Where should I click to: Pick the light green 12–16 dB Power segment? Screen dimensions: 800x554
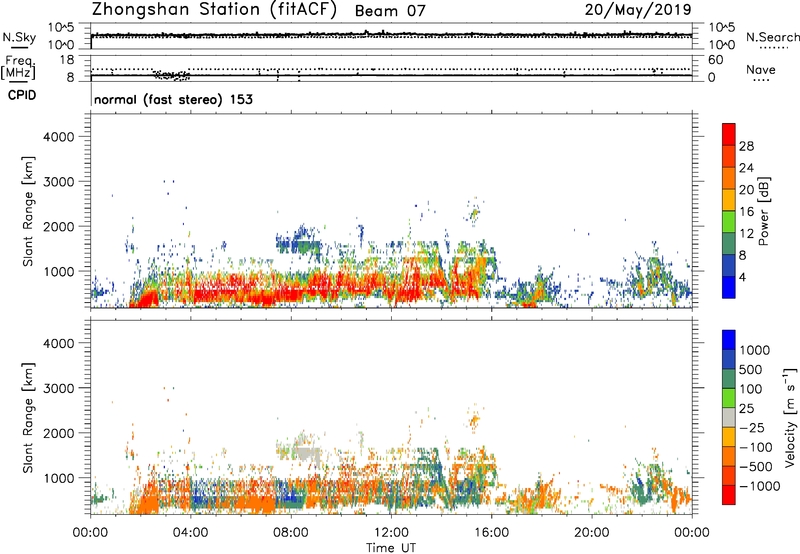729,222
